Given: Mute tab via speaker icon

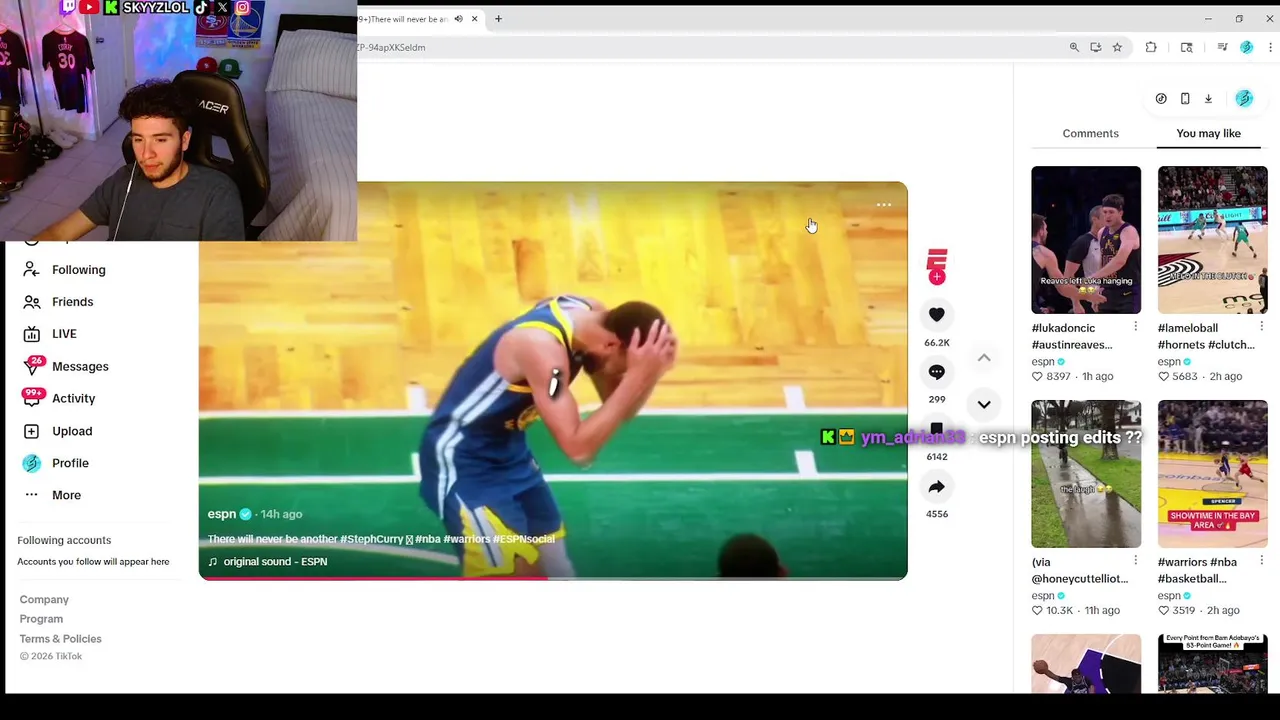Looking at the screenshot, I should point(458,19).
